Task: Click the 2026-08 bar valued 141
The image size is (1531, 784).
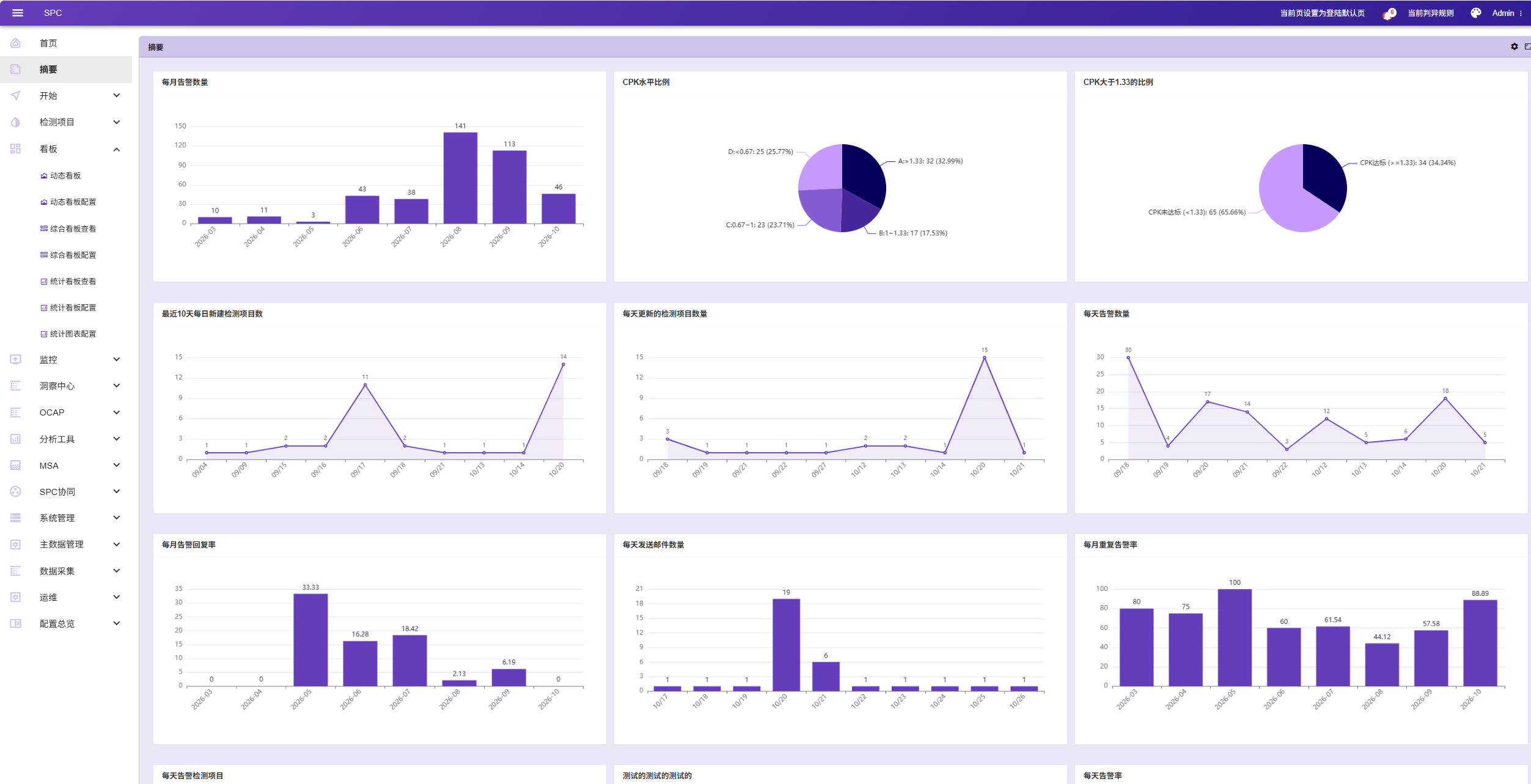Action: tap(460, 178)
